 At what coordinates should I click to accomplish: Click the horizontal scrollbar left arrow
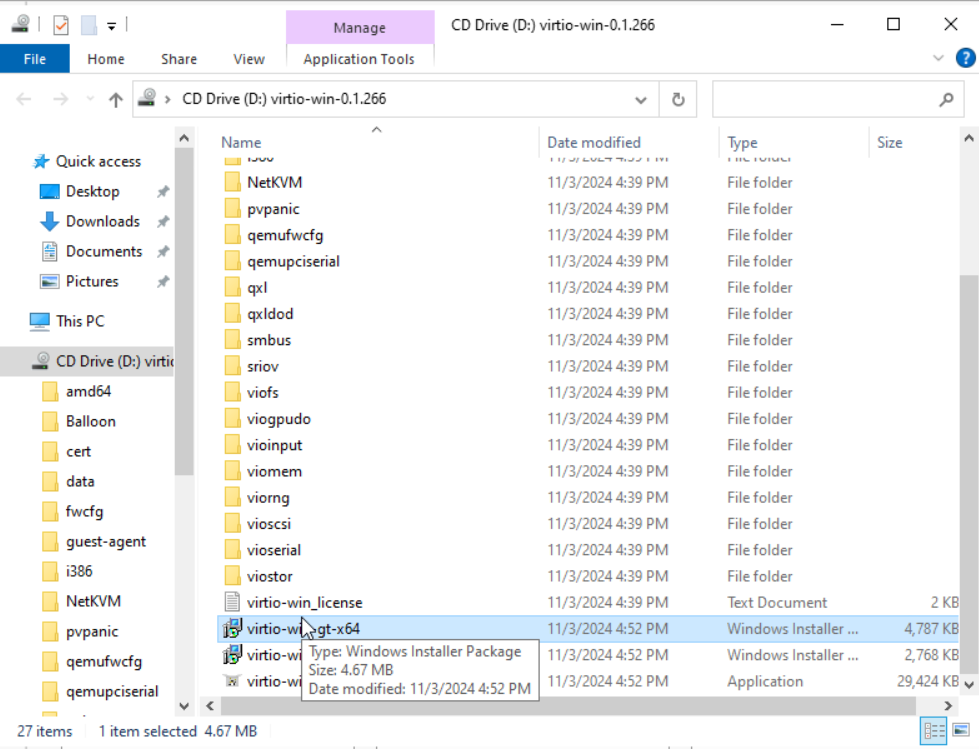(210, 706)
